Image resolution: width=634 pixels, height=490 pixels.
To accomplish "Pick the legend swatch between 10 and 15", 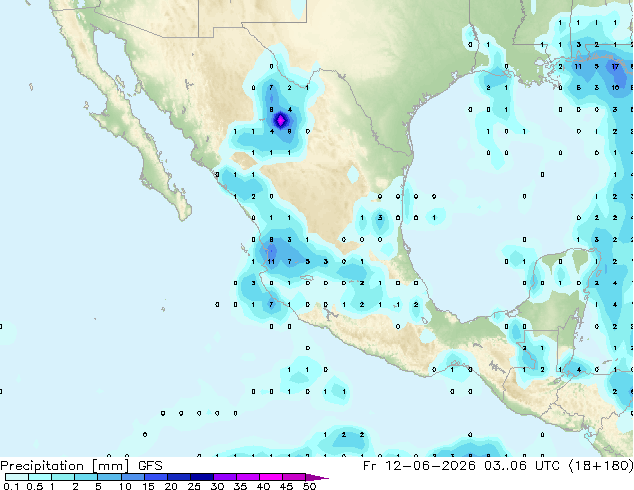I will click(132, 477).
